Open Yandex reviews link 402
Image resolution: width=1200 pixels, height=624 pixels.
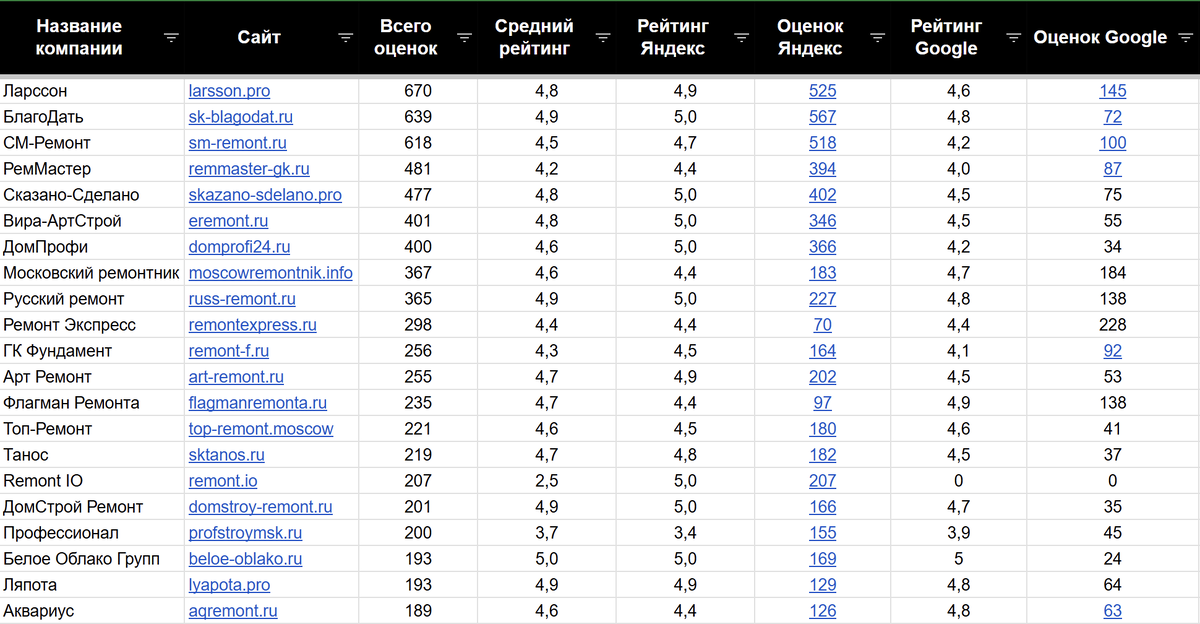pyautogui.click(x=823, y=195)
